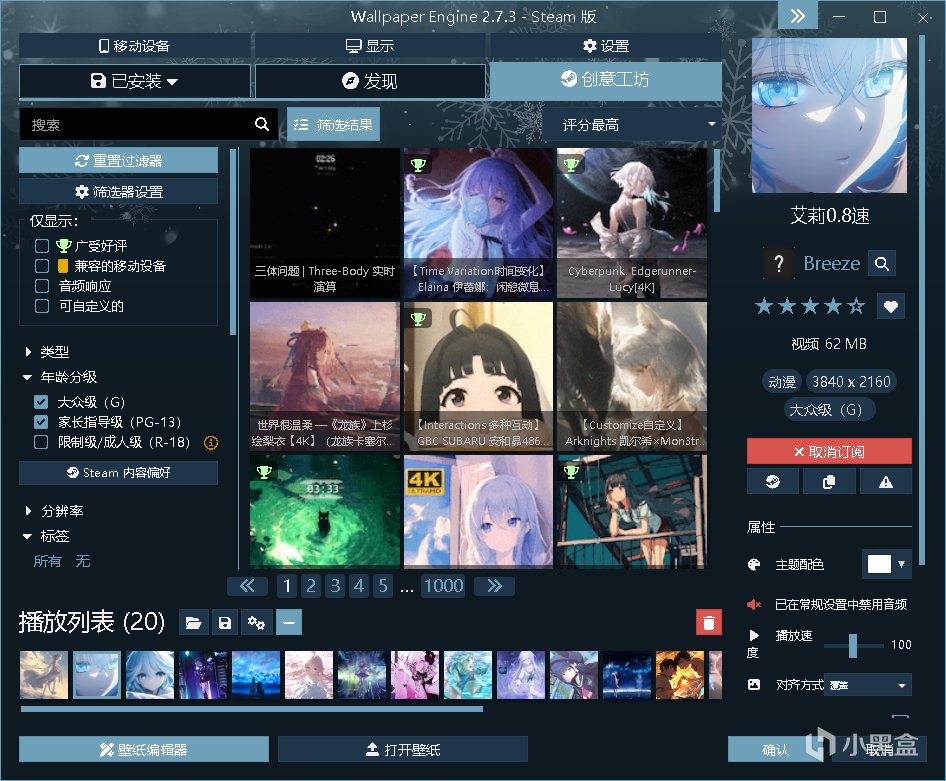The image size is (946, 781).
Task: Click the alignment image icon
Action: click(x=754, y=685)
